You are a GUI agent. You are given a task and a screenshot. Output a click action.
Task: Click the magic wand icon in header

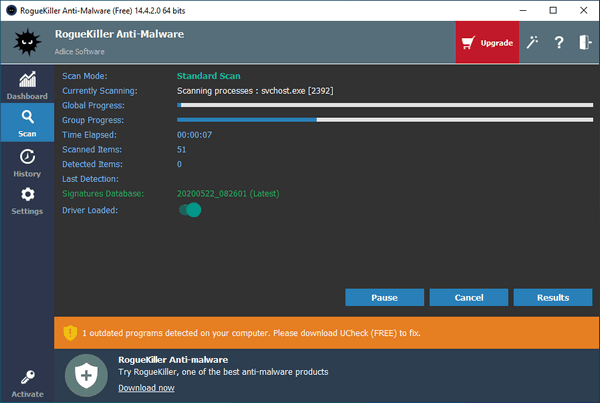pyautogui.click(x=532, y=42)
